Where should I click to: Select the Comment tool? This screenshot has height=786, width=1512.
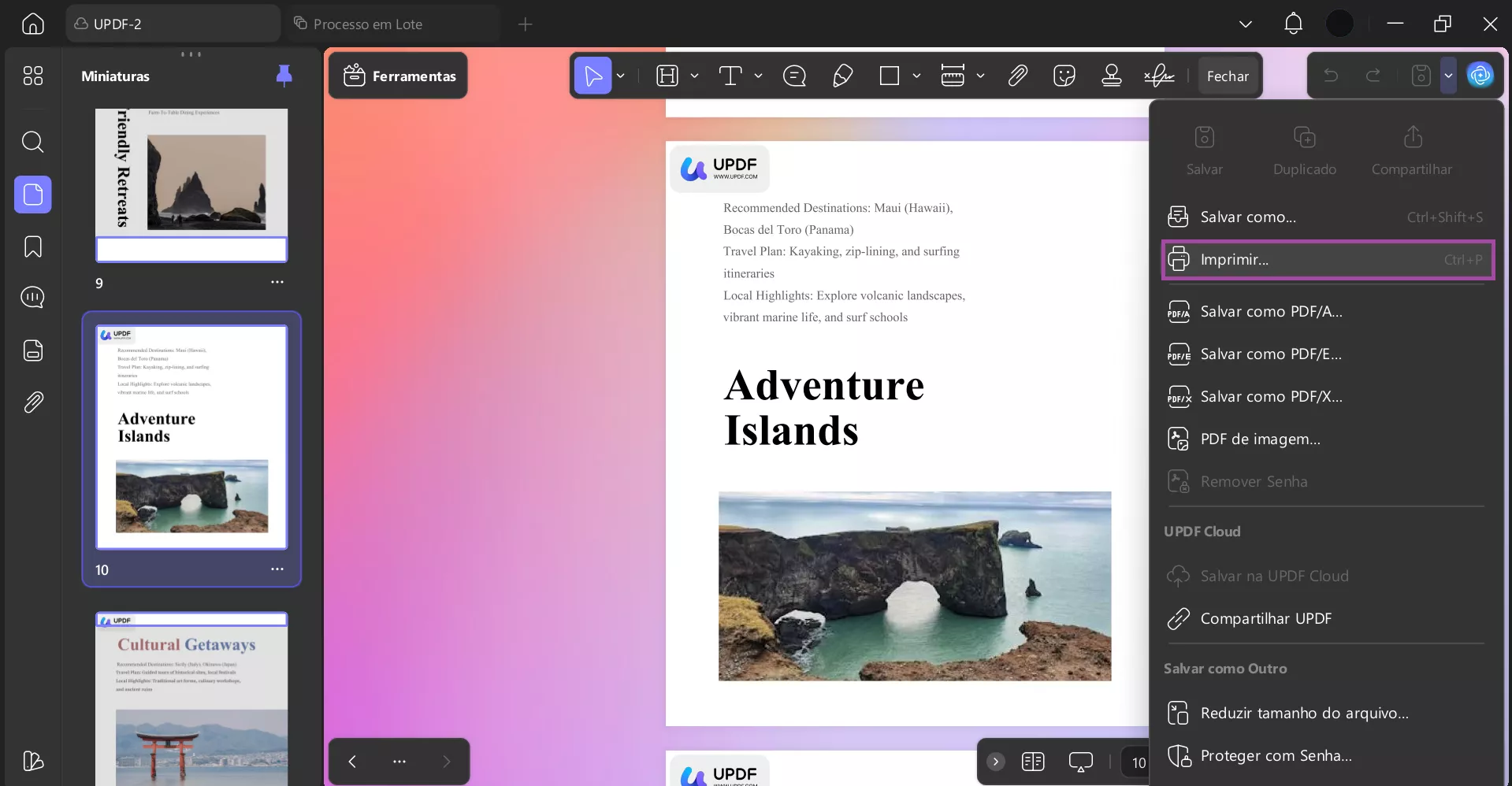(x=795, y=76)
